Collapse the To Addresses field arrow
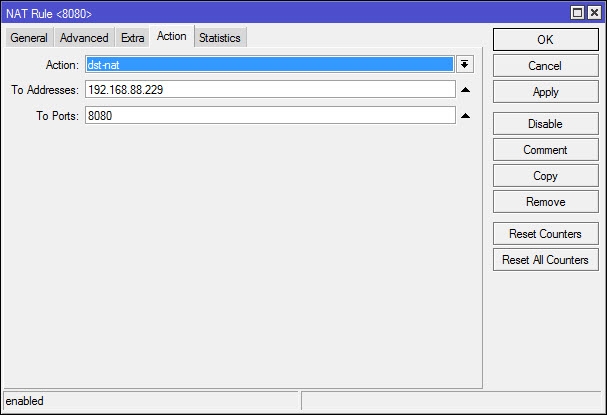Screen dimensions: 607x416 [465, 90]
